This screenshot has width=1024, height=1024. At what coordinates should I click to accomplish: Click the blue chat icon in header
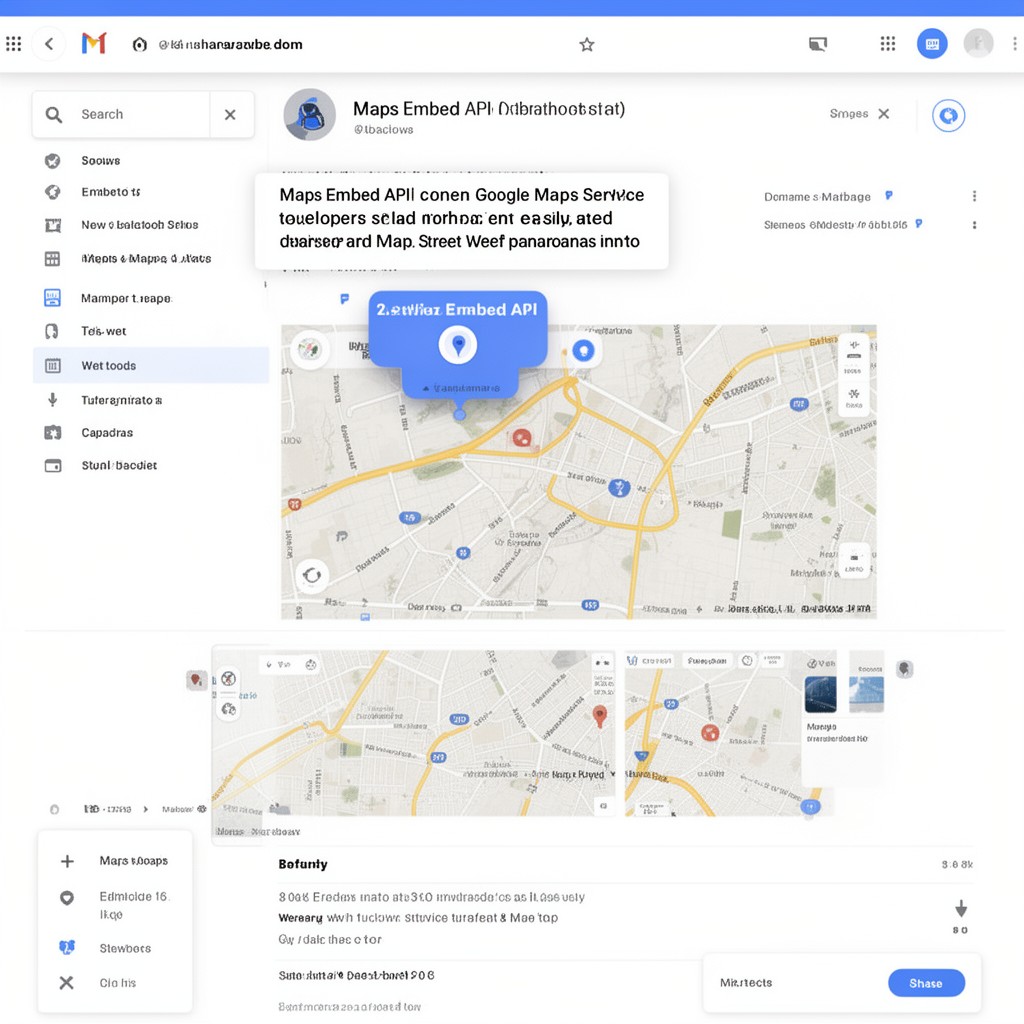pyautogui.click(x=932, y=44)
